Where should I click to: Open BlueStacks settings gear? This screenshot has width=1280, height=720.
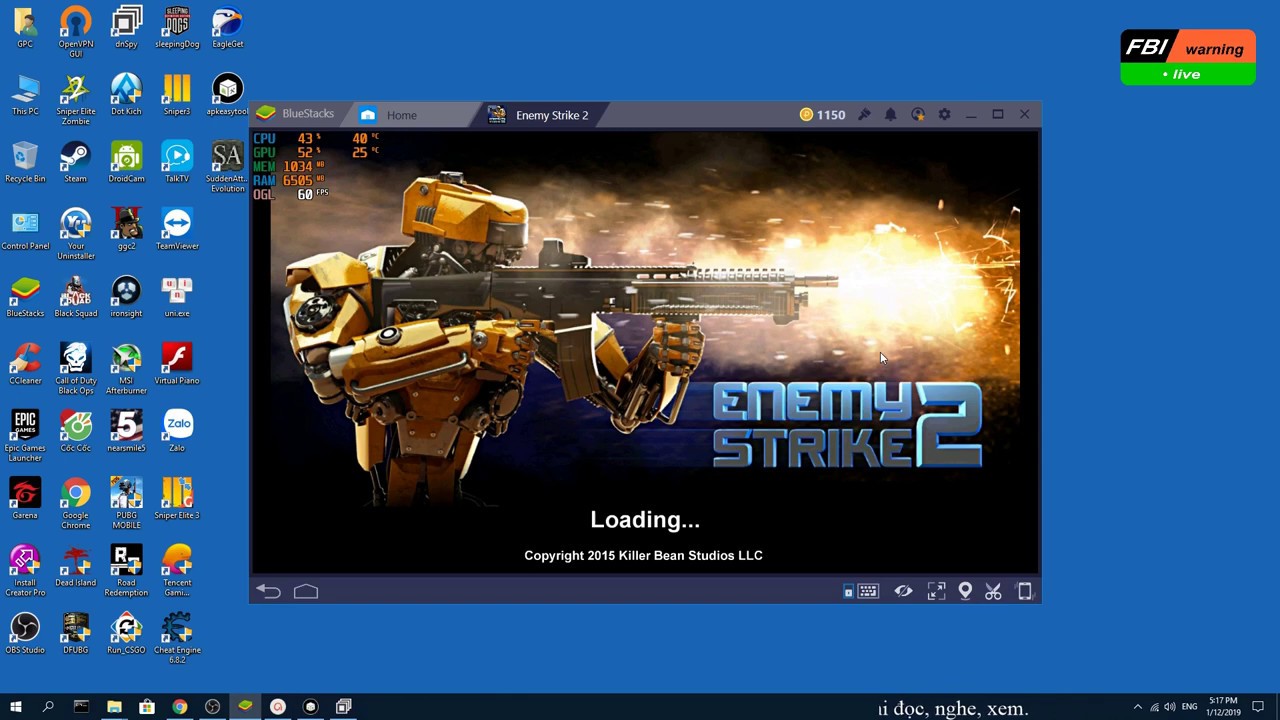coord(944,115)
